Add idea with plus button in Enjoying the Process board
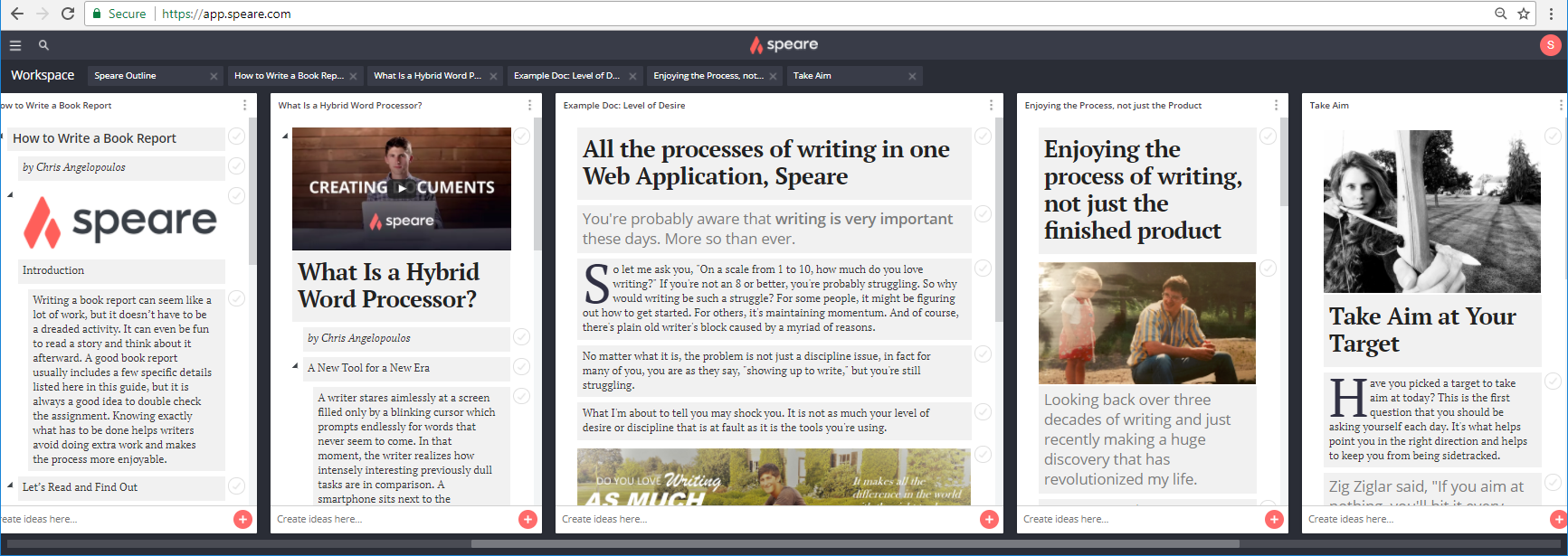This screenshot has width=1568, height=556. point(1274,519)
